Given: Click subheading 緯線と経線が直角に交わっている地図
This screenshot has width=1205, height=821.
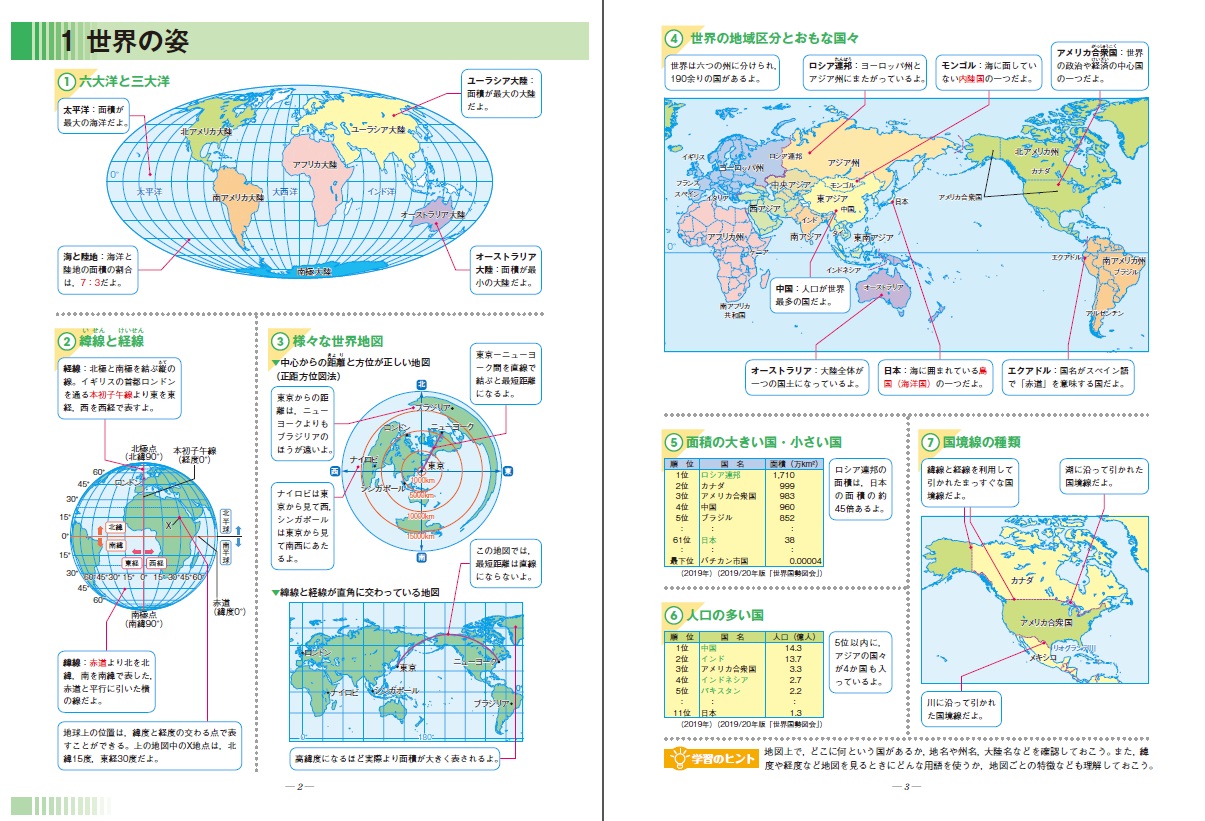Looking at the screenshot, I should pos(361,592).
